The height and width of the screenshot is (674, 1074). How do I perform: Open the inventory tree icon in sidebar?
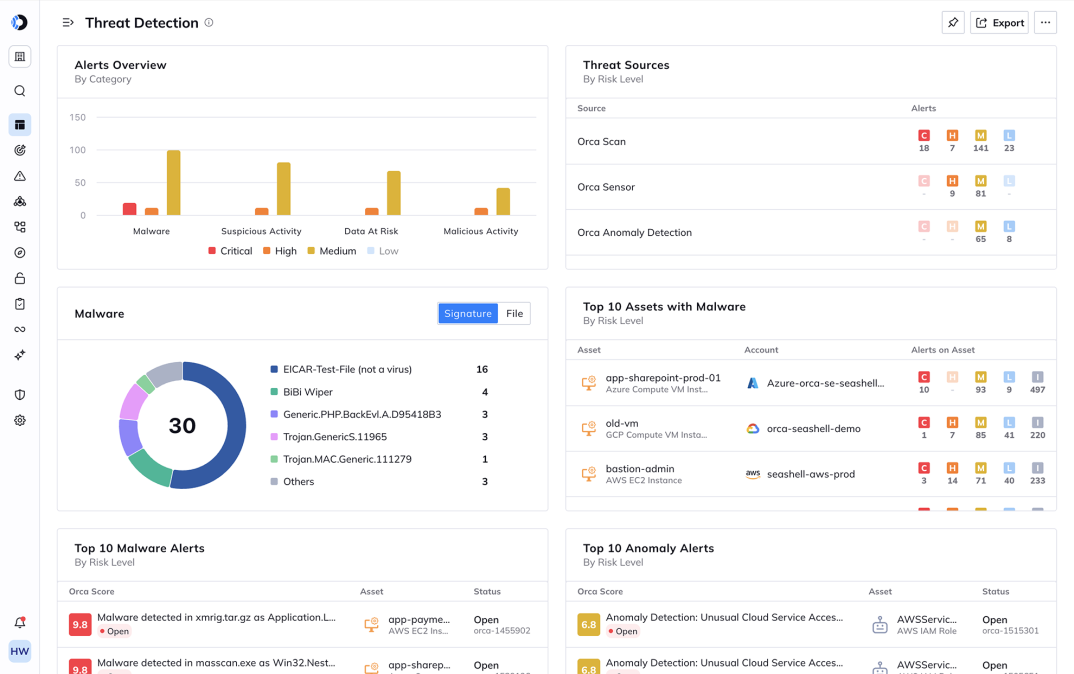(x=20, y=227)
